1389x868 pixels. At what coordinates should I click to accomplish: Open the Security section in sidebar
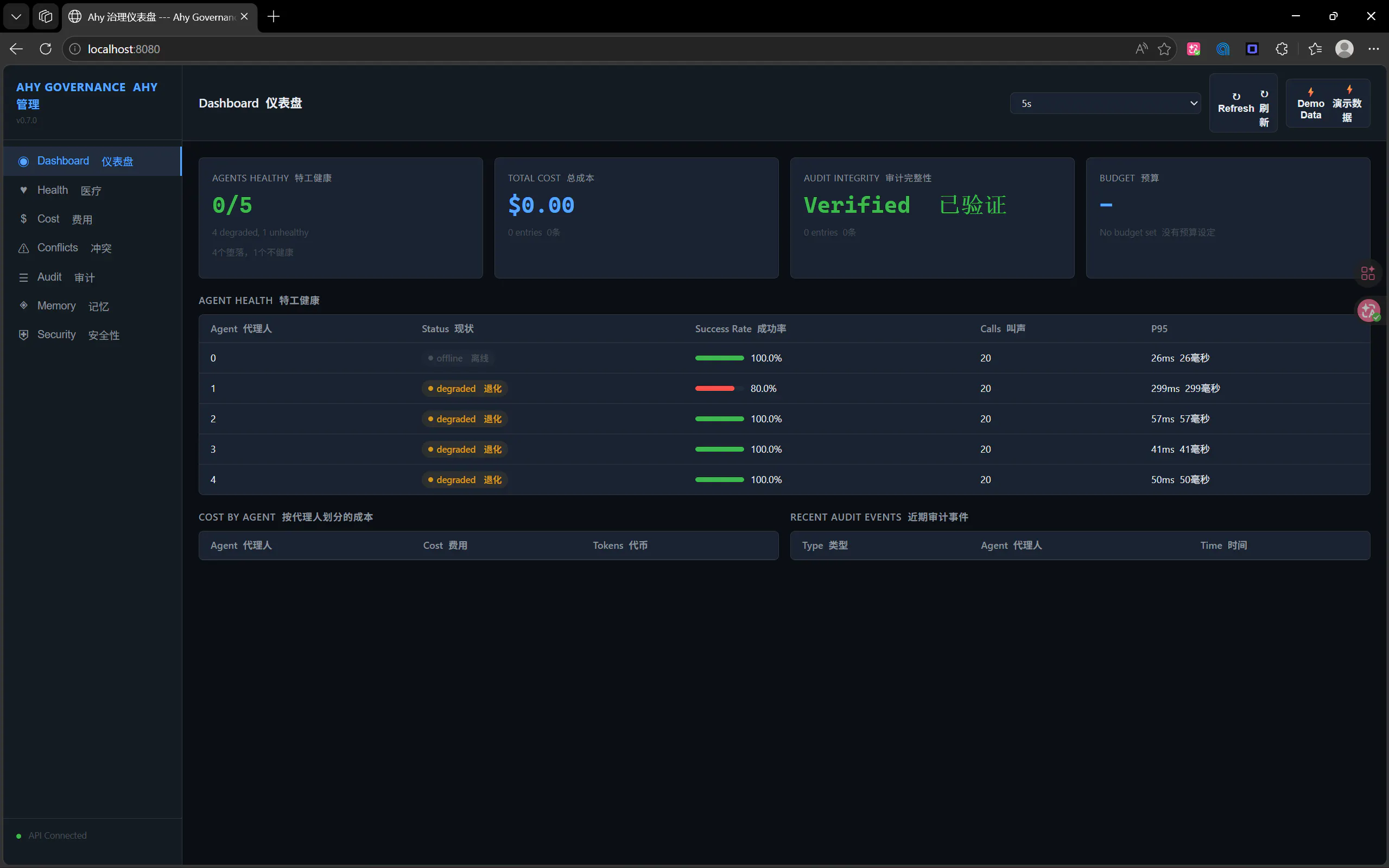[92, 335]
